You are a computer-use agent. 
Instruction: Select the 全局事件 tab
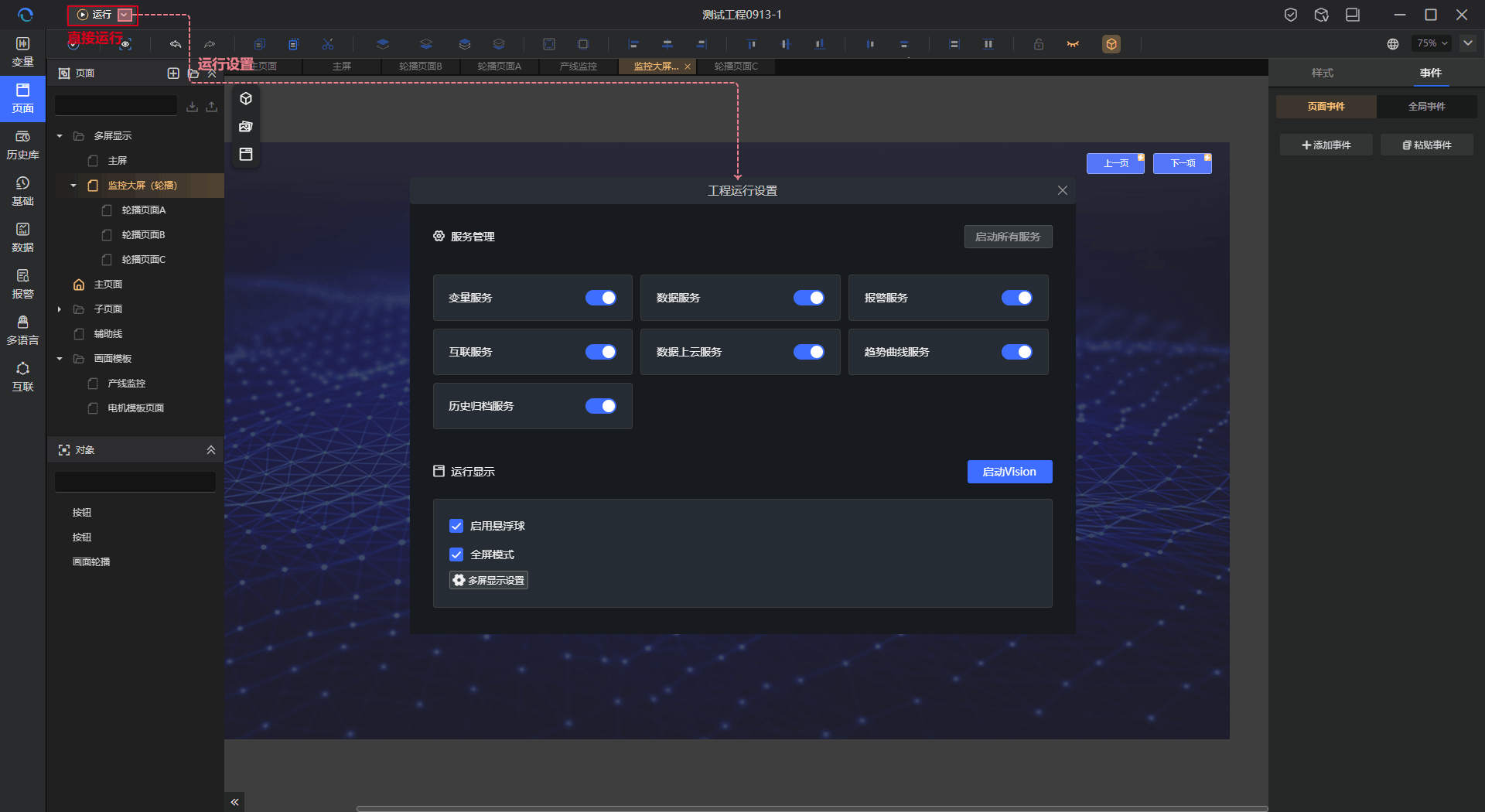(x=1427, y=107)
